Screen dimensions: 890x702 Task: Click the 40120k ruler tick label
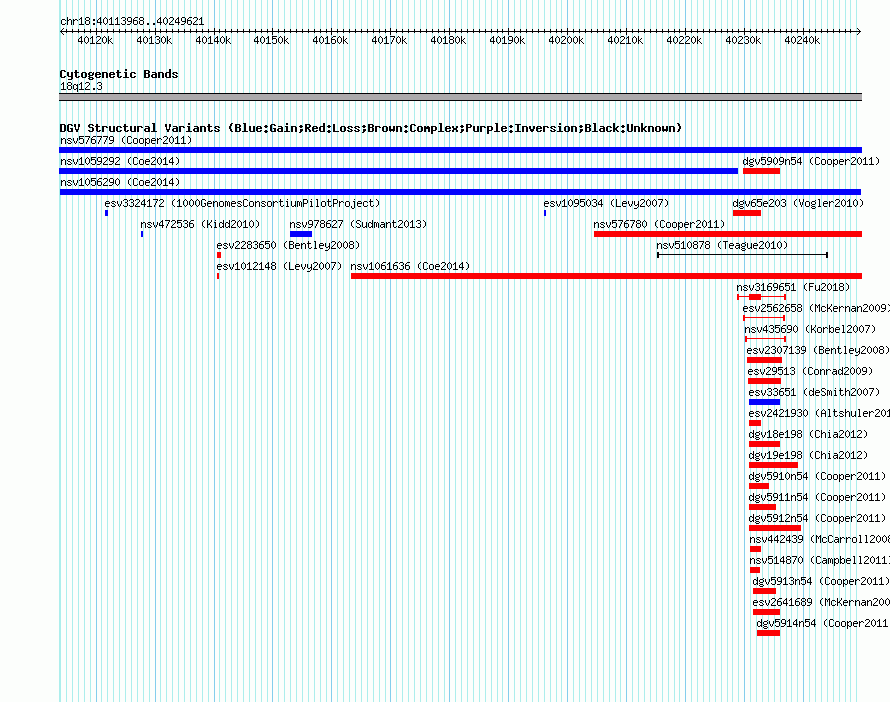(95, 40)
